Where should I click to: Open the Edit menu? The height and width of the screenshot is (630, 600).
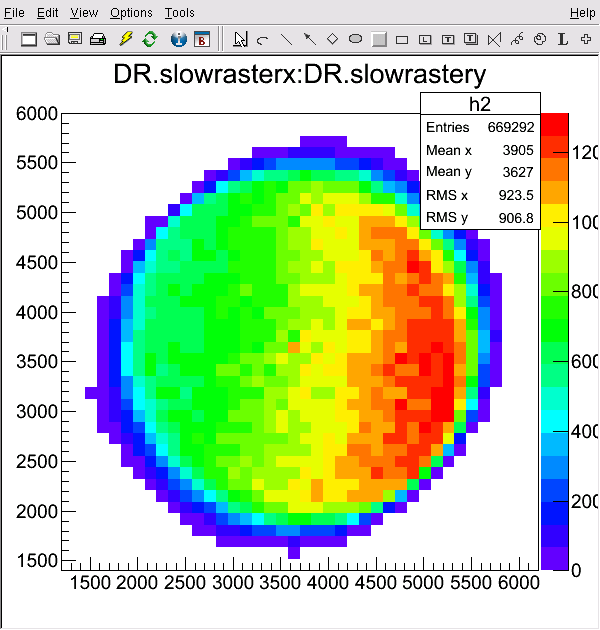[47, 13]
